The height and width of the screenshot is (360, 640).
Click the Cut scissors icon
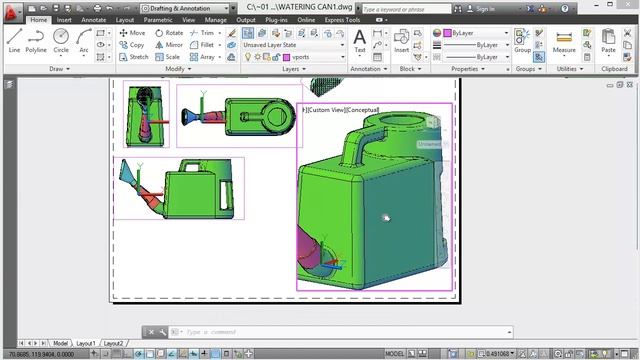[627, 33]
